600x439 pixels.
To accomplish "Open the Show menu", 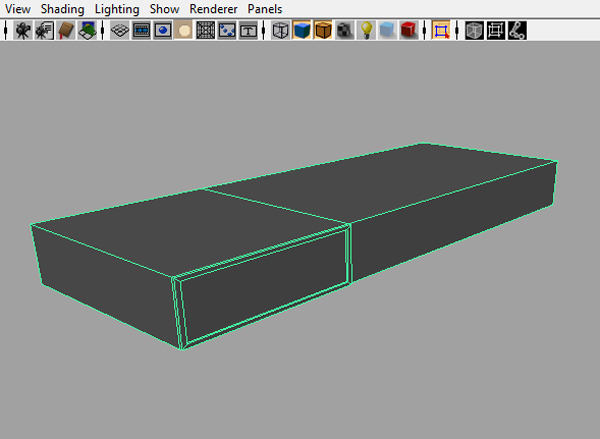I will coord(164,9).
